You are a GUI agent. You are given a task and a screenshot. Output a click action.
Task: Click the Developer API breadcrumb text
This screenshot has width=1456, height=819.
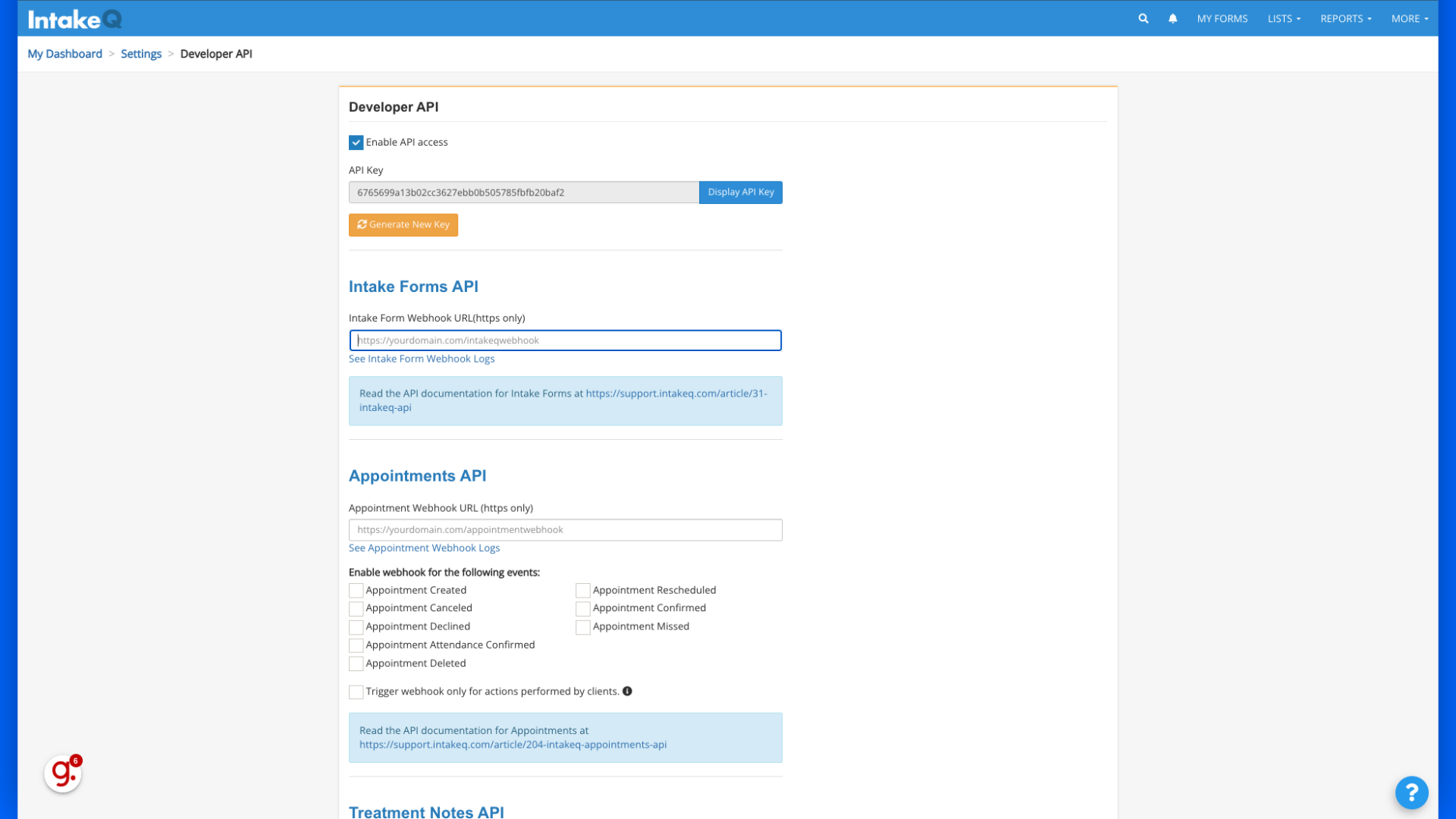coord(216,54)
